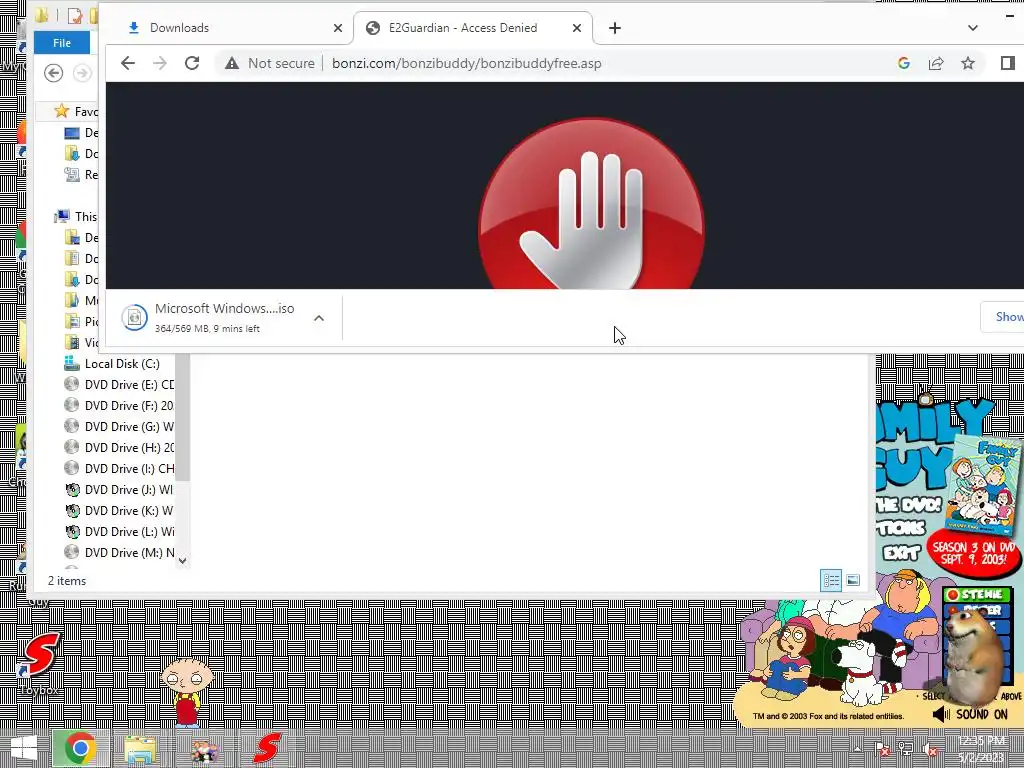Bookmark this page with the star icon
1024x768 pixels.
(x=968, y=63)
